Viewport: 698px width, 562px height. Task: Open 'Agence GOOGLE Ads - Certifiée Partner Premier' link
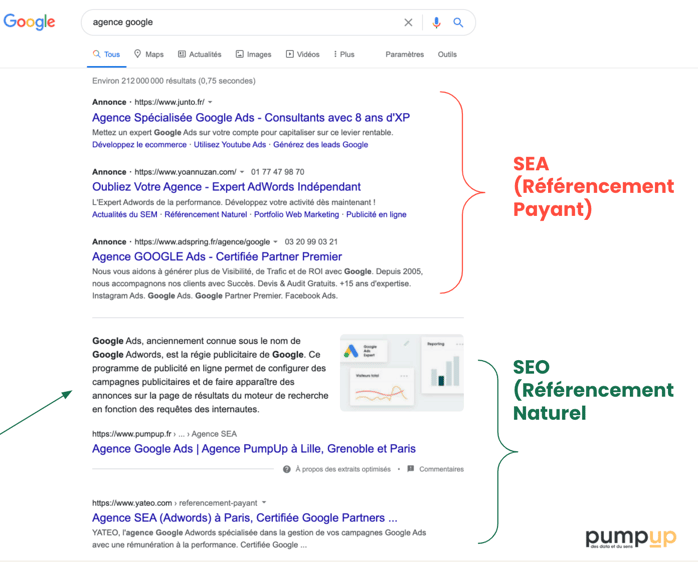coord(217,257)
